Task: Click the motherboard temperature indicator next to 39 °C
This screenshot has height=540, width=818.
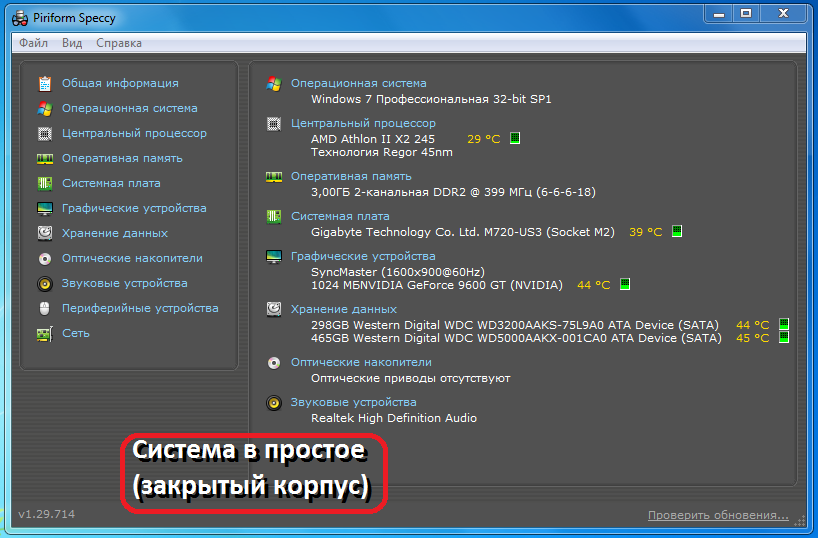Action: click(x=677, y=231)
